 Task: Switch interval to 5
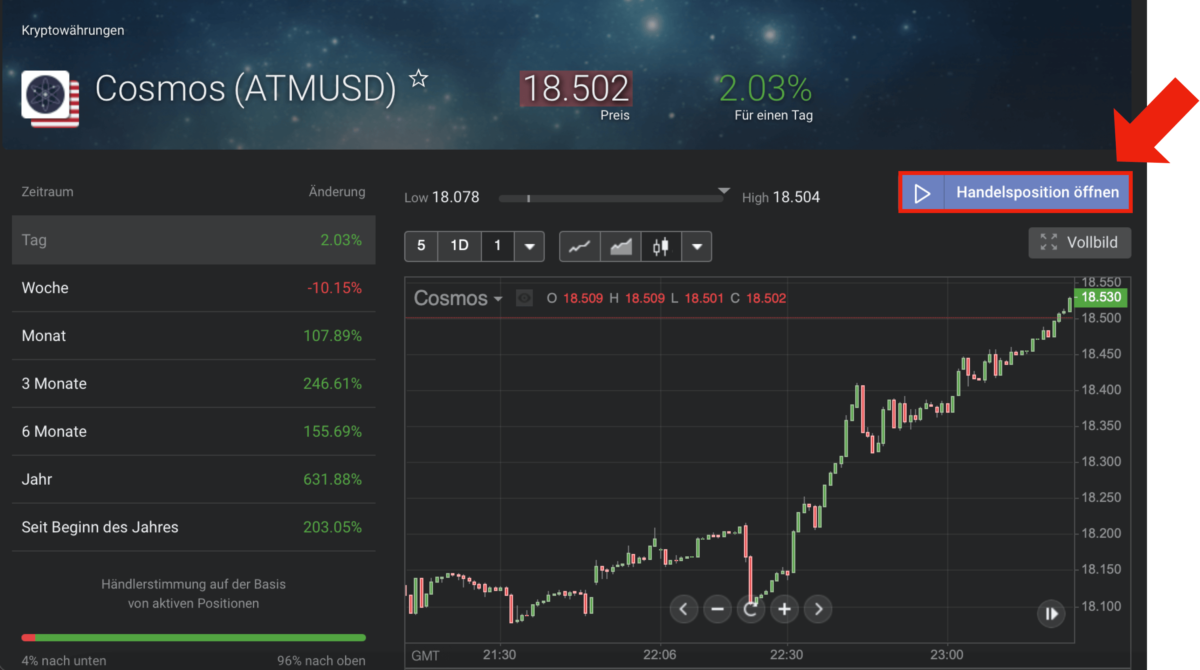[421, 246]
